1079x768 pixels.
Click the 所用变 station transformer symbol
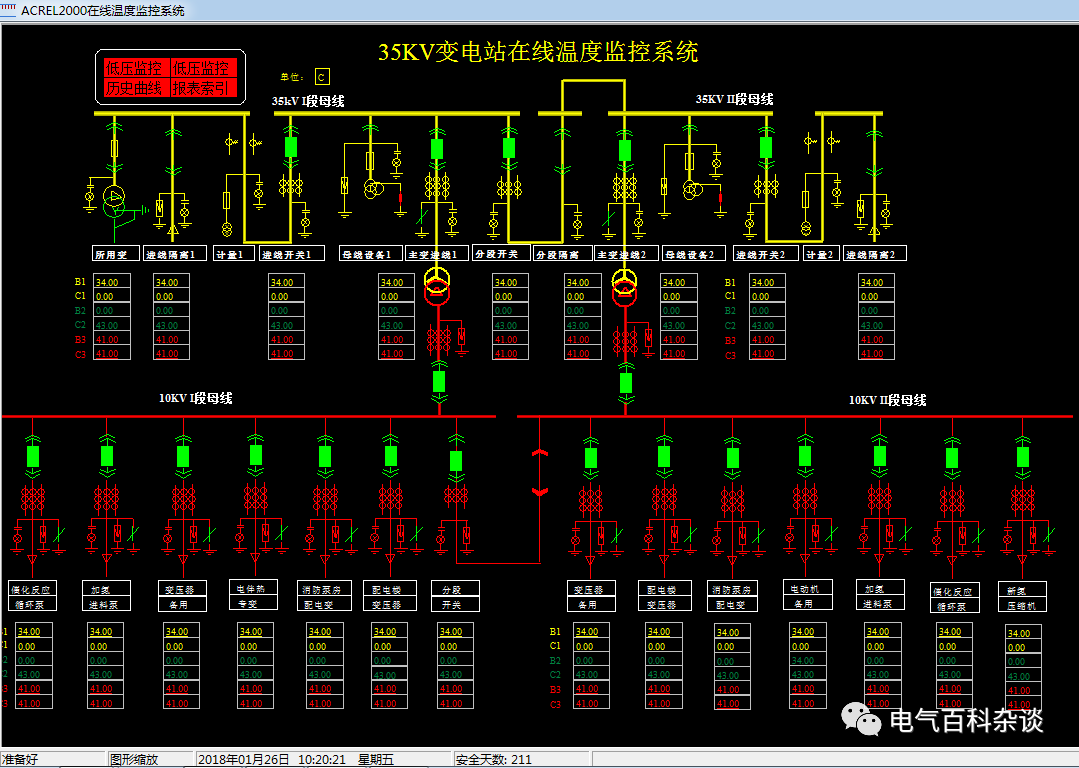(114, 201)
